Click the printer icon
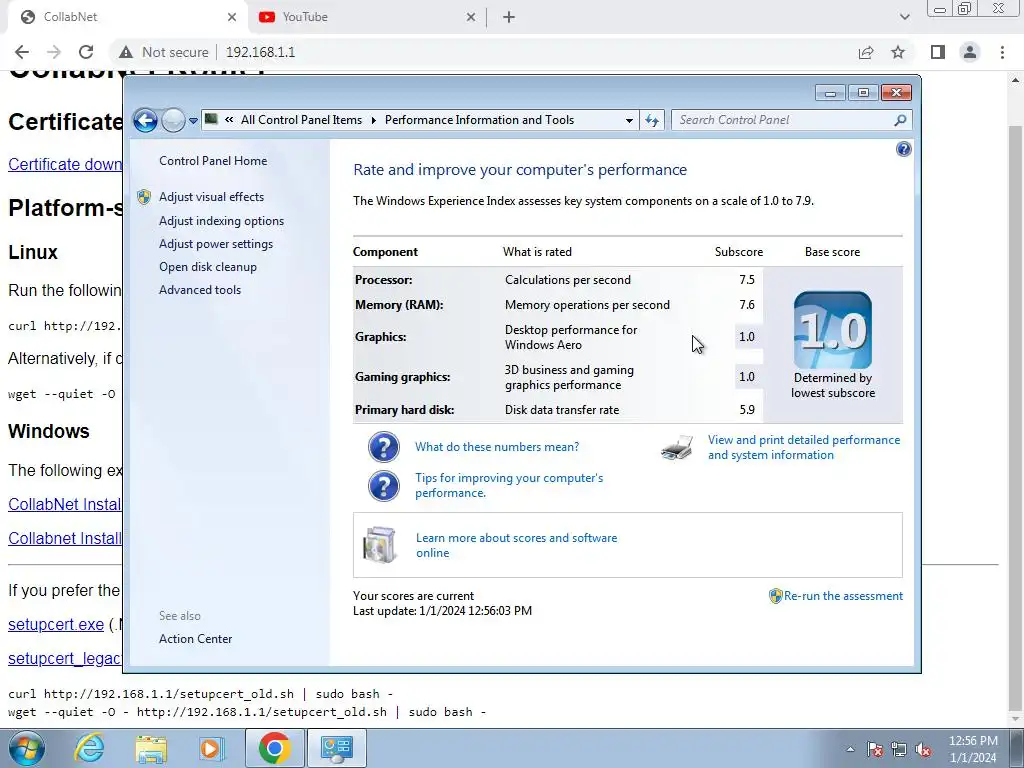This screenshot has height=768, width=1024. (x=677, y=448)
